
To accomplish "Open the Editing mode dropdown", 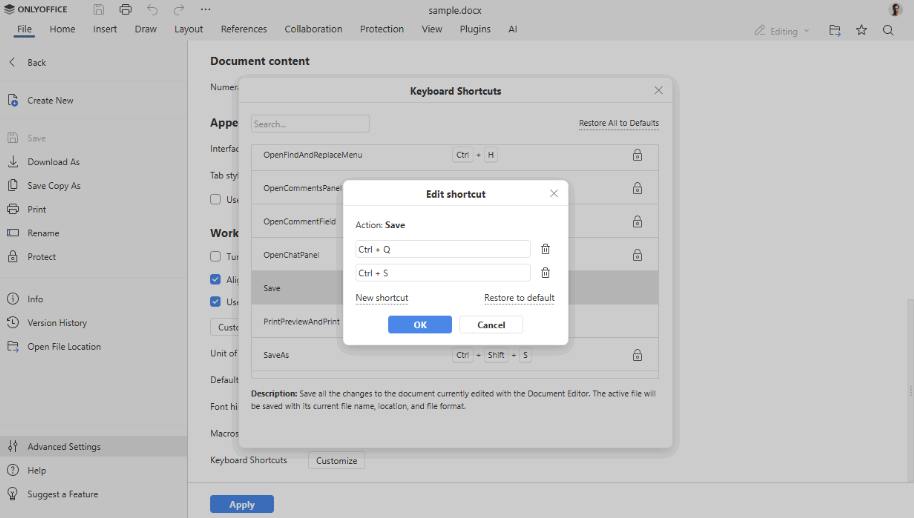I will 782,31.
